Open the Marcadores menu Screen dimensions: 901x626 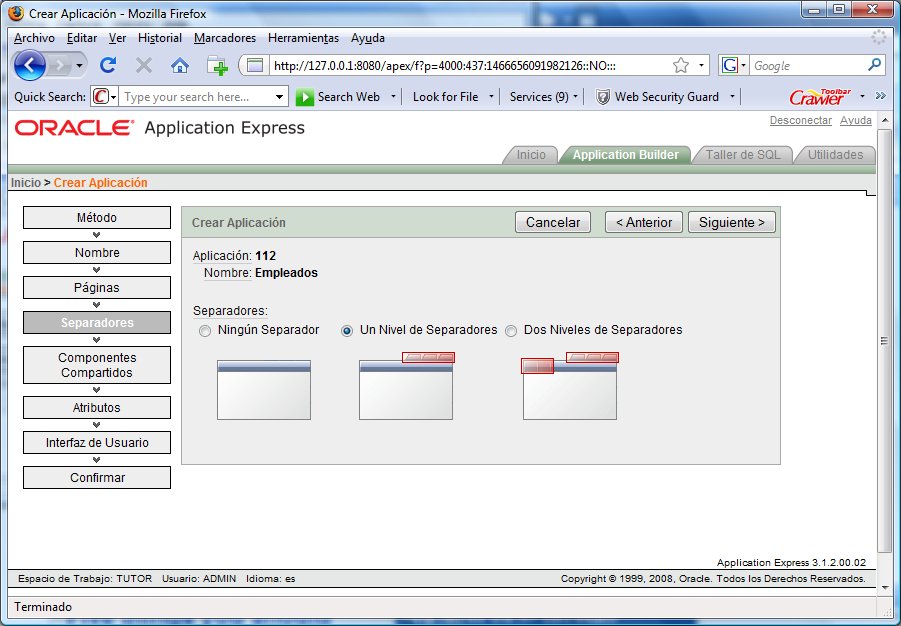(225, 38)
